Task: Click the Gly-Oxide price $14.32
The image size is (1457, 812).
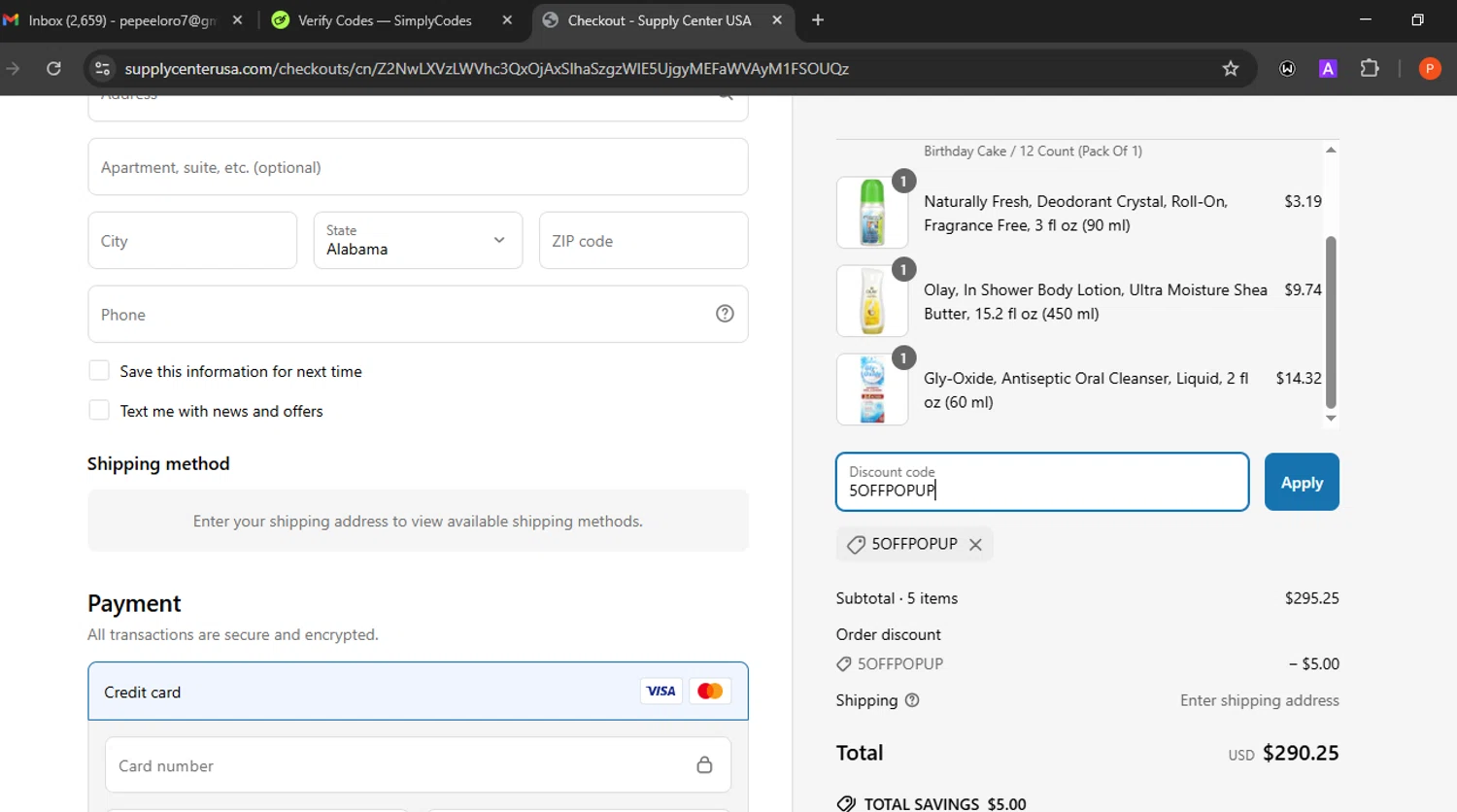Action: pyautogui.click(x=1299, y=378)
